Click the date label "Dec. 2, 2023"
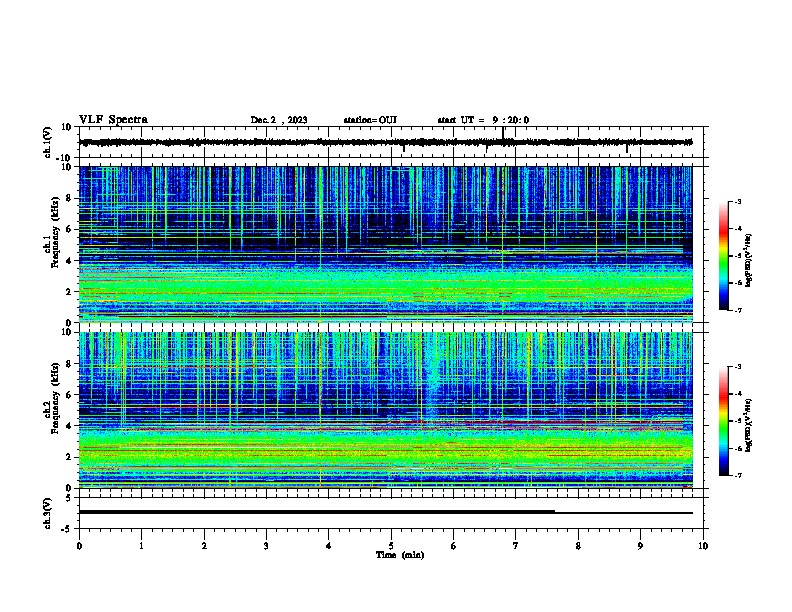This screenshot has width=792, height=612. (x=279, y=120)
